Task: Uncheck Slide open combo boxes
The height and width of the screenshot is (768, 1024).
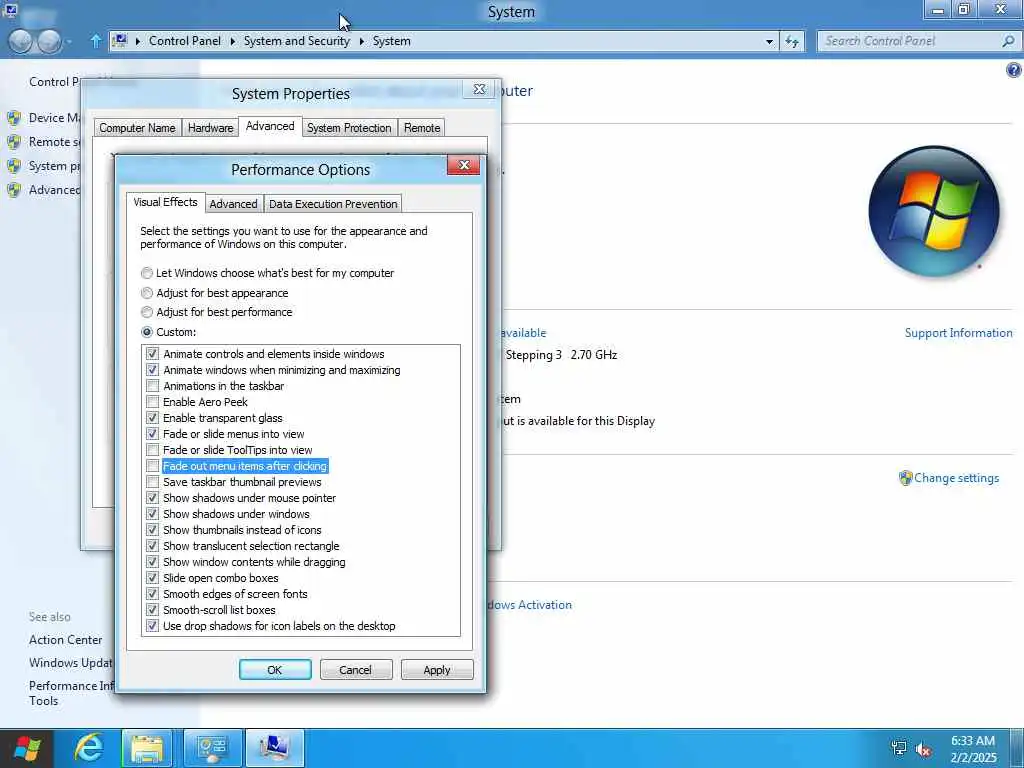Action: coord(152,578)
